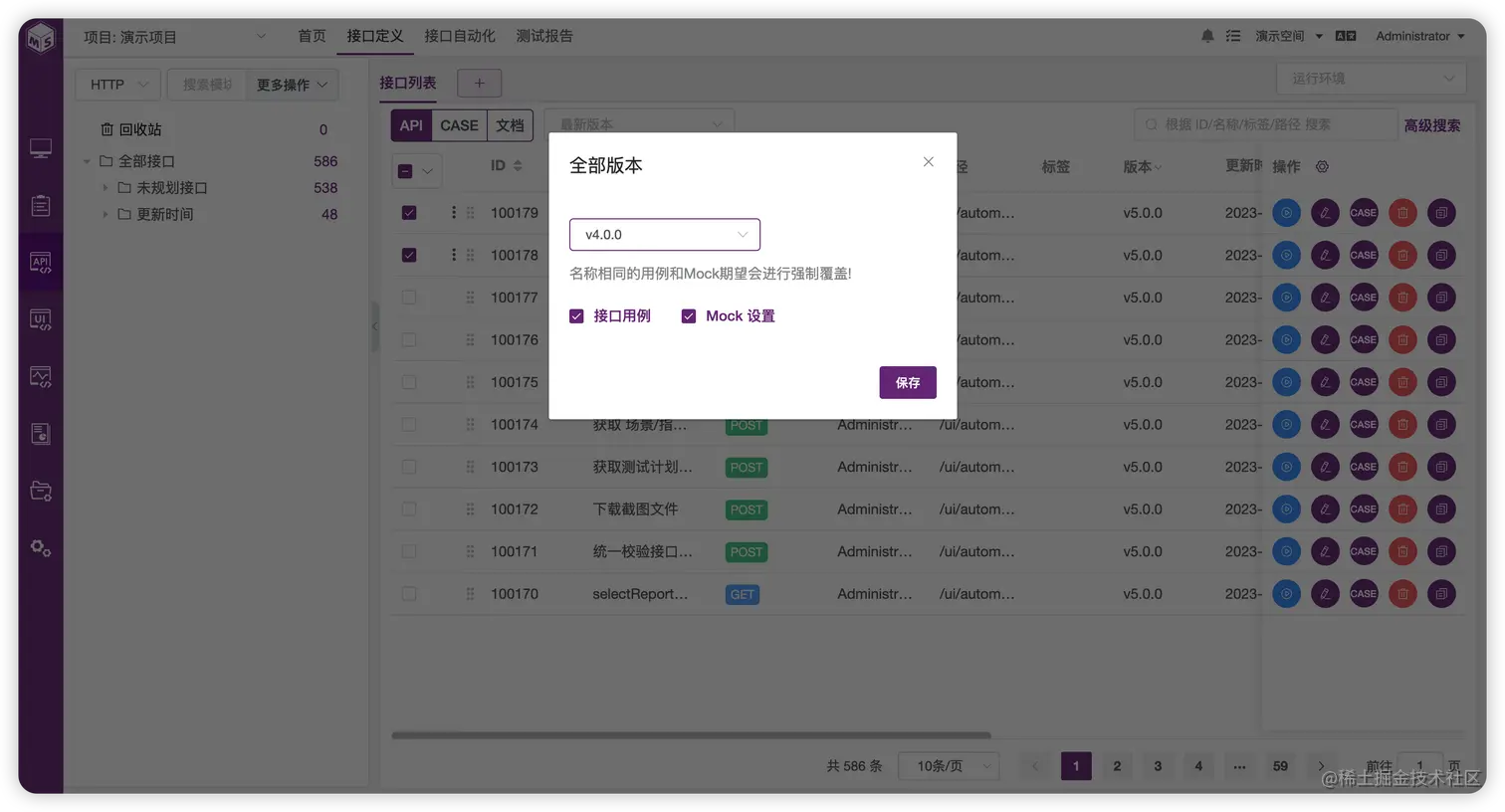Open system settings via the bottom gear icon
The width and height of the screenshot is (1505, 812).
[x=40, y=547]
